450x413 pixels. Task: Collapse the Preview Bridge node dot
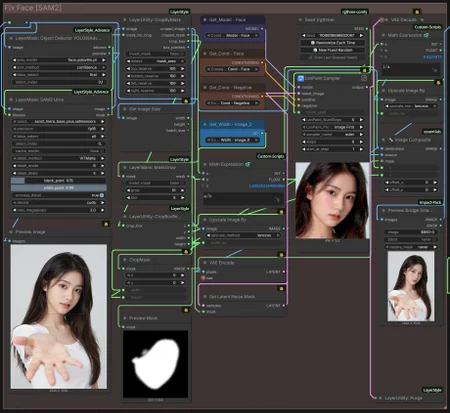click(x=384, y=210)
